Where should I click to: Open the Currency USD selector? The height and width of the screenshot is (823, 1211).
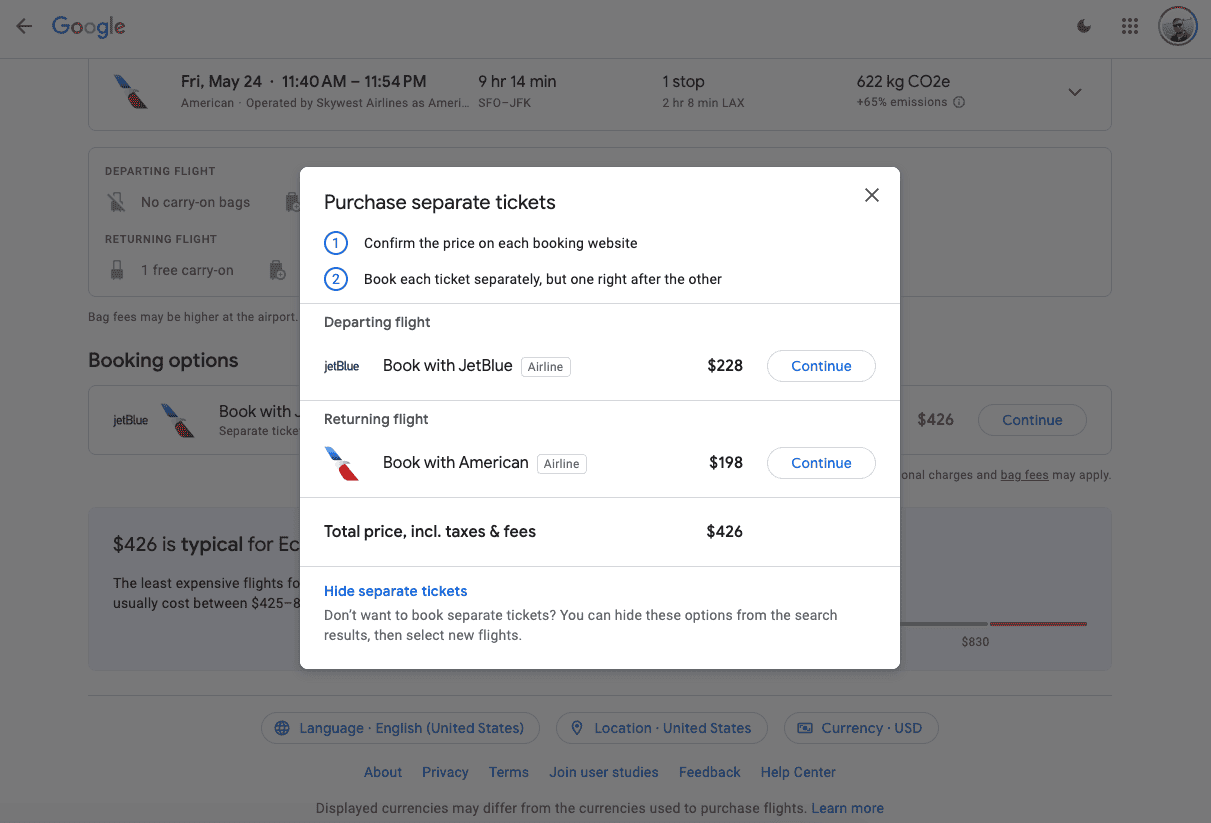pyautogui.click(x=860, y=728)
